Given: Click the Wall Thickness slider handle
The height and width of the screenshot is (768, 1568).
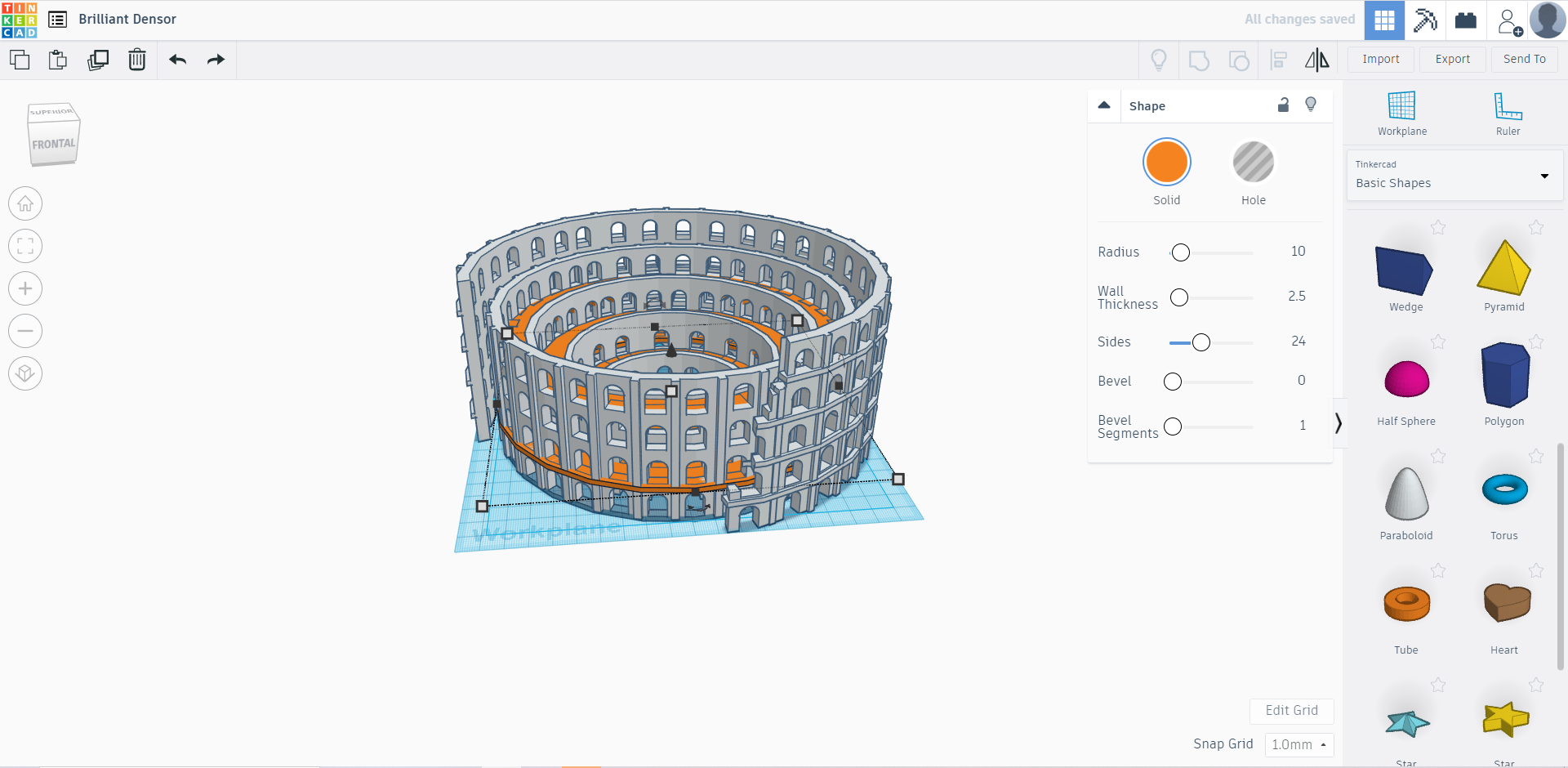Looking at the screenshot, I should [x=1179, y=297].
